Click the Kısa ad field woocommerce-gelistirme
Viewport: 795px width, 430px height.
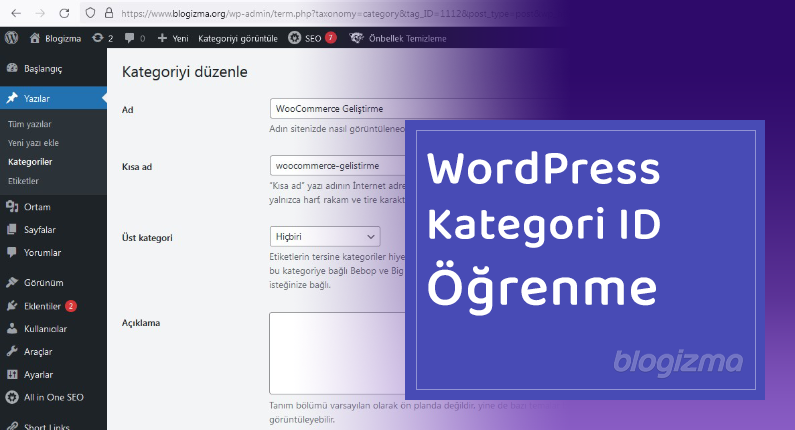[339, 165]
